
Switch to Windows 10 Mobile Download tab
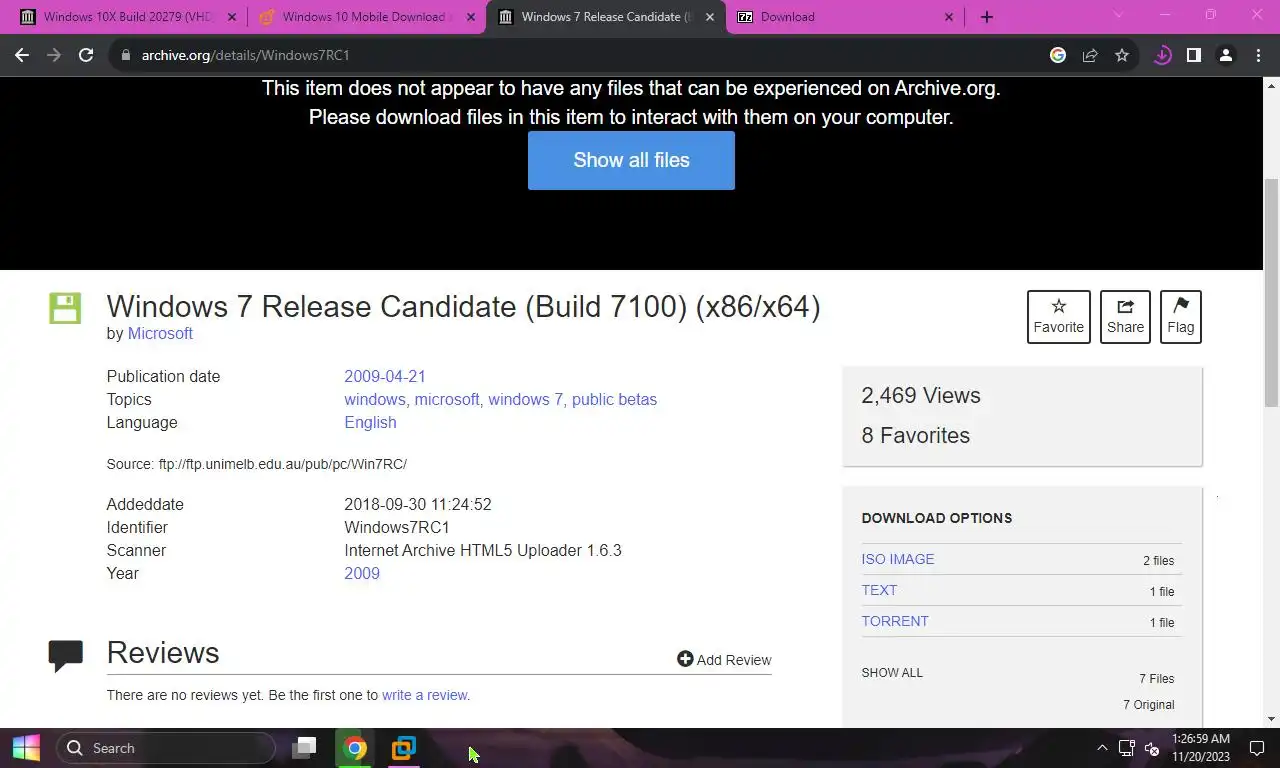point(367,17)
